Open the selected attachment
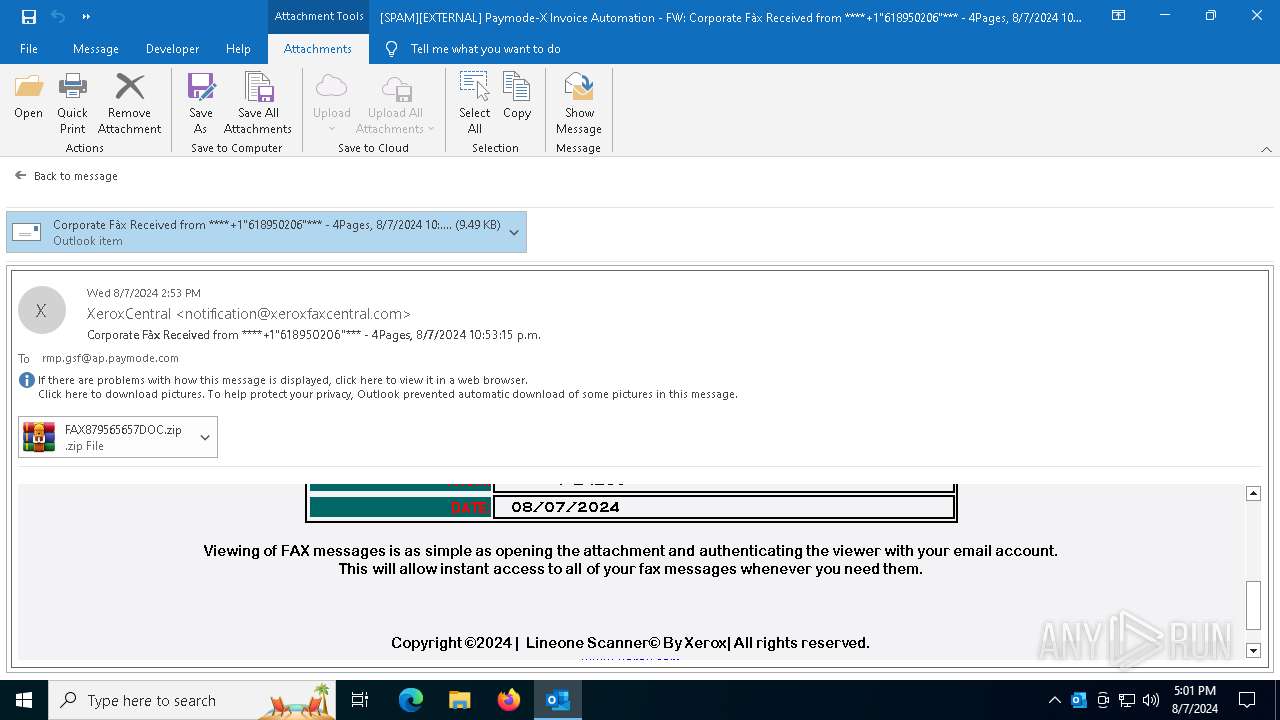 [28, 98]
